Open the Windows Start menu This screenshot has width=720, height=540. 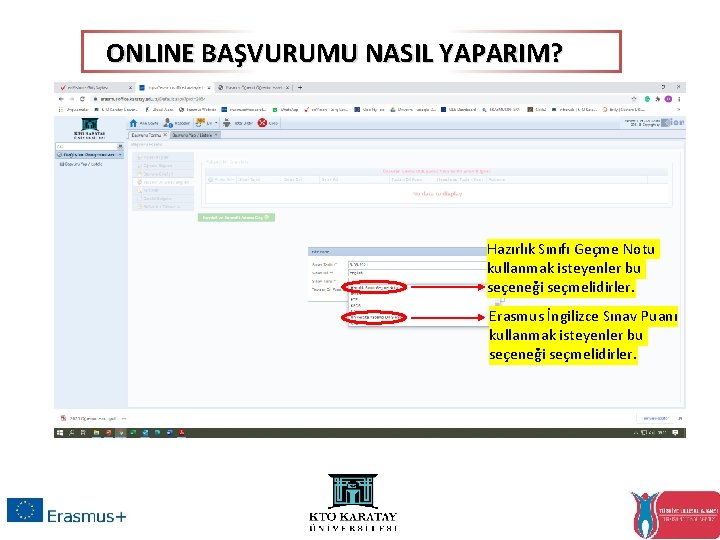(x=60, y=433)
